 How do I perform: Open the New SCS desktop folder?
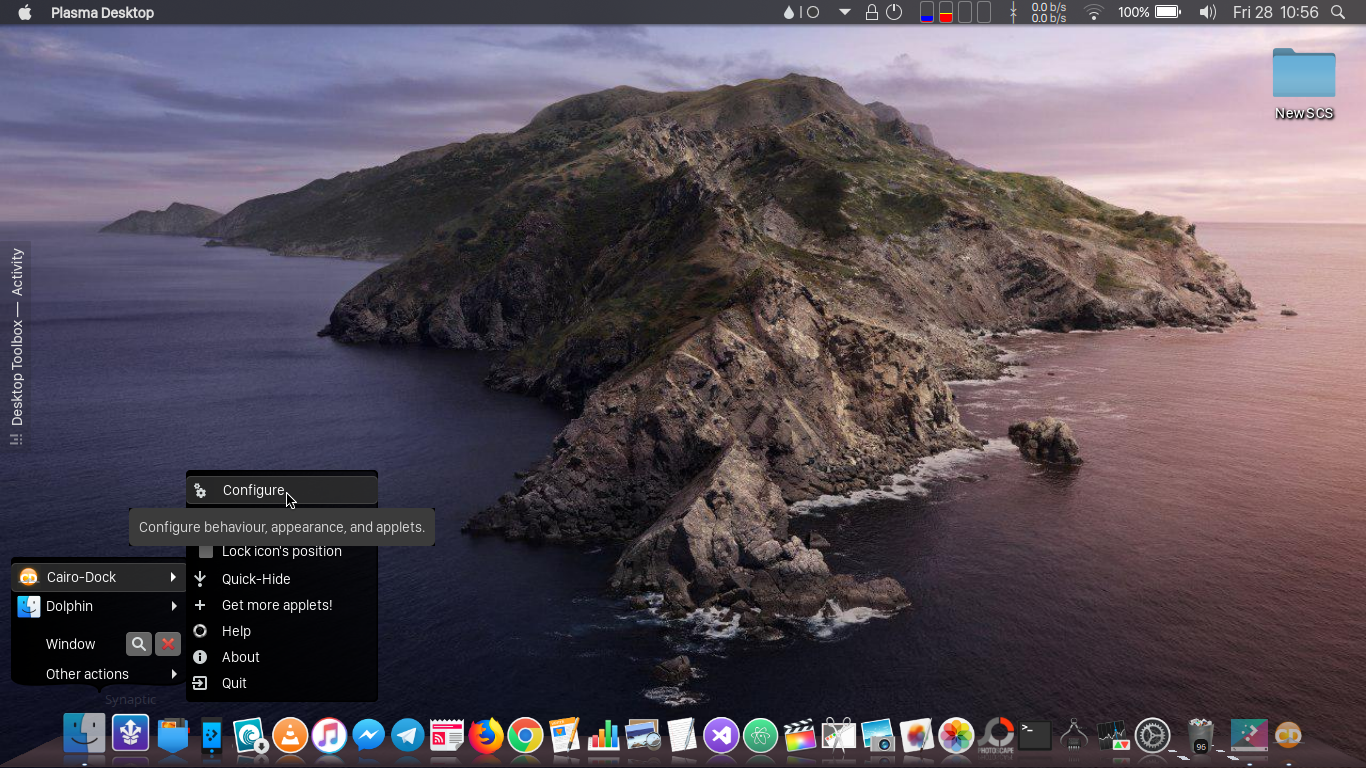tap(1304, 84)
